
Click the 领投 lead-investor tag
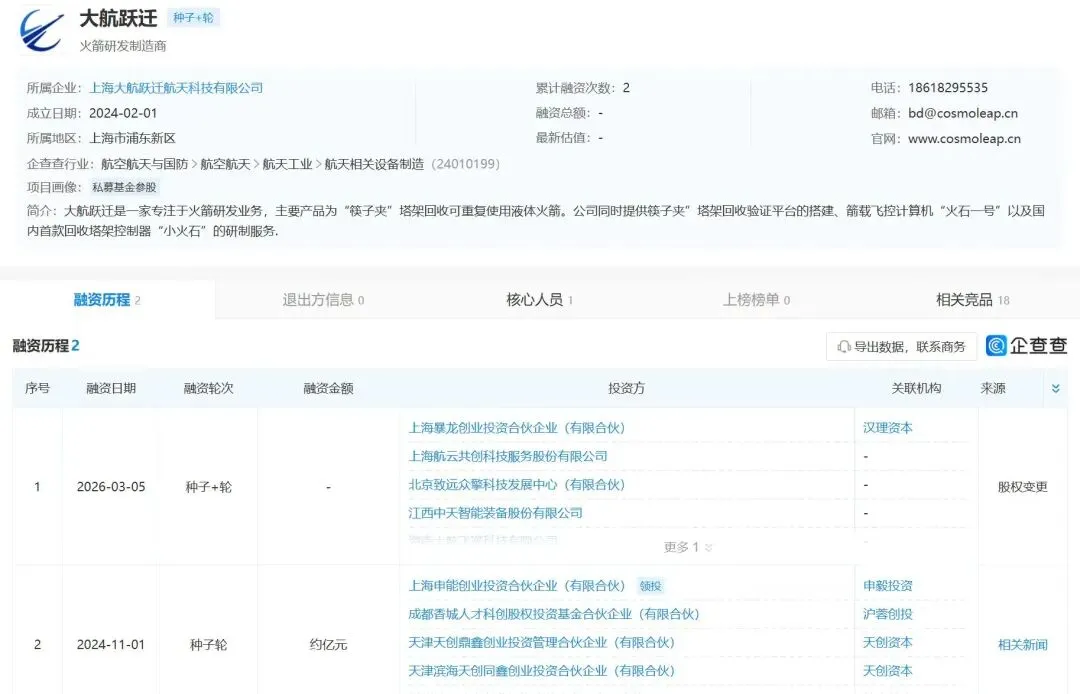(650, 586)
